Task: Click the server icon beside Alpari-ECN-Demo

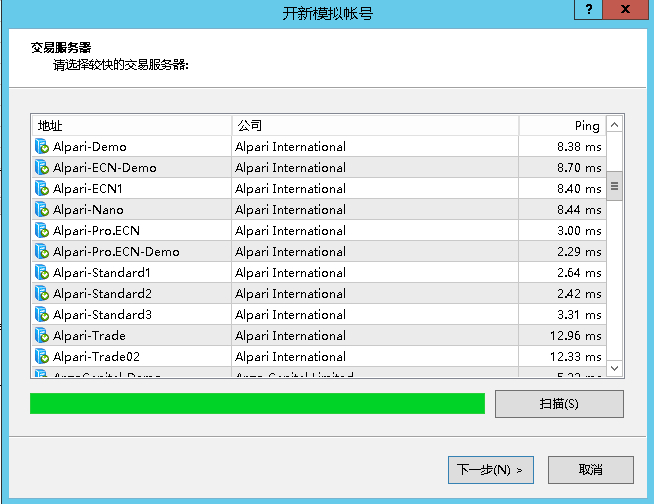Action: [x=42, y=167]
